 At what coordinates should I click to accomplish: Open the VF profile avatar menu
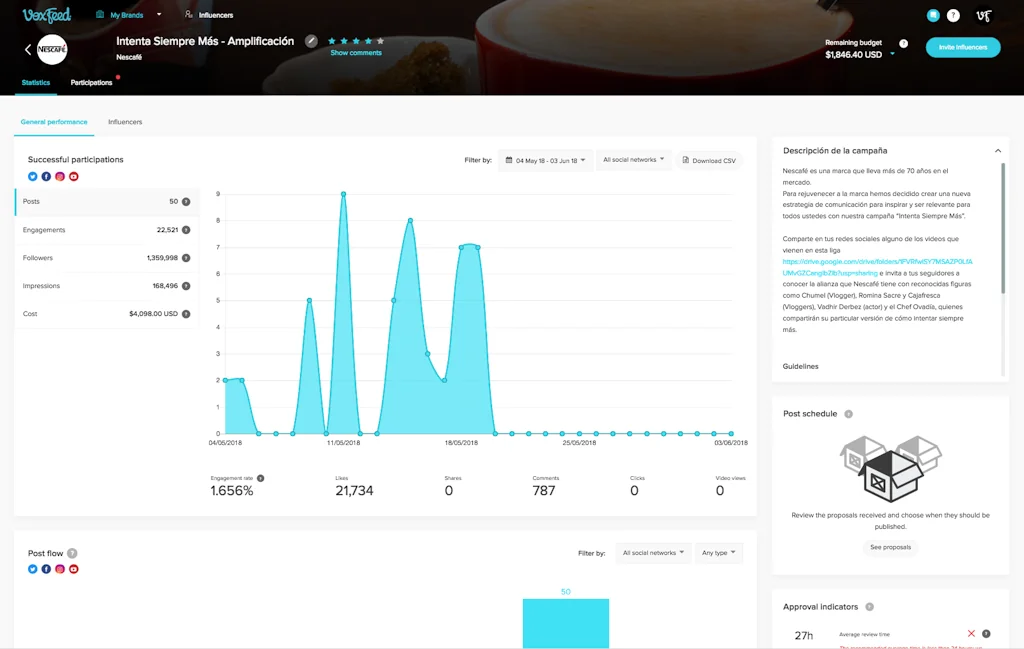coord(986,15)
